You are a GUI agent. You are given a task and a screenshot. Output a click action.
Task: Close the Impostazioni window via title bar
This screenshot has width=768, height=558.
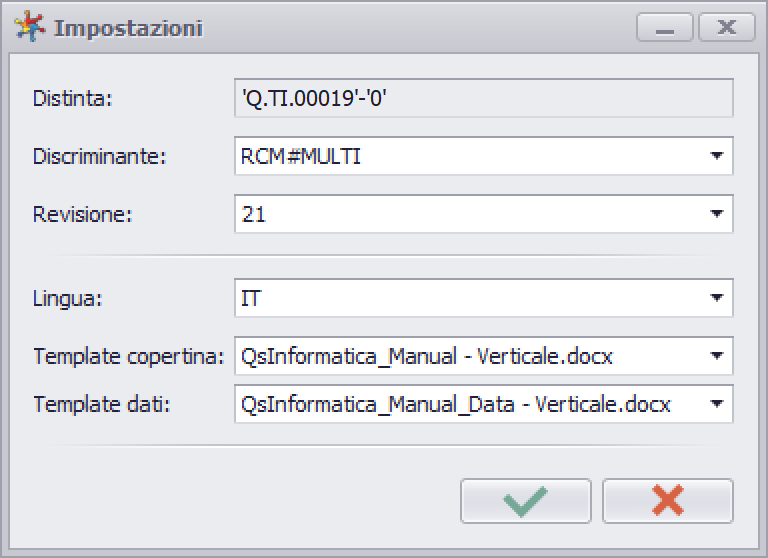727,27
